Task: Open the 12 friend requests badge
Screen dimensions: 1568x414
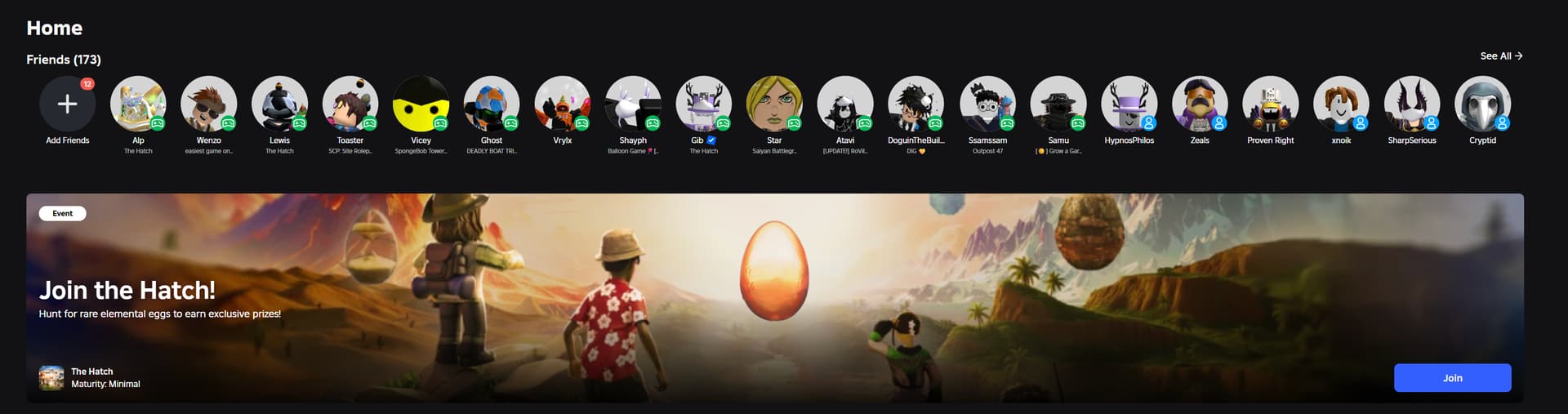Action: tap(87, 84)
